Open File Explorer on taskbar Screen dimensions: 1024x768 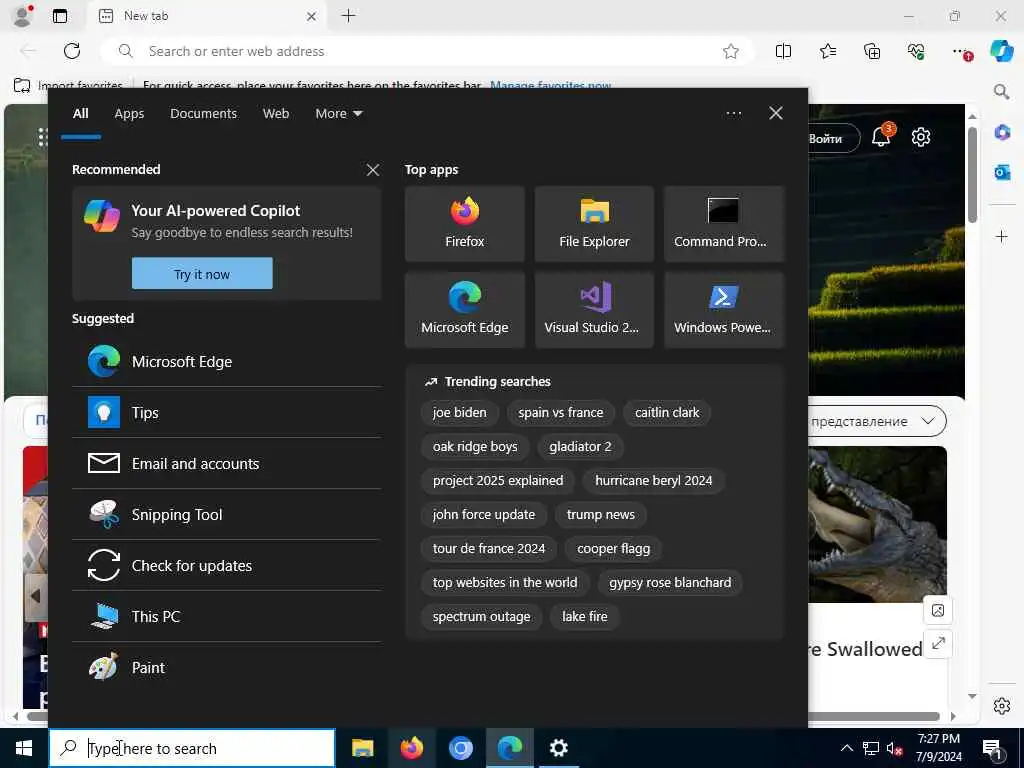362,748
